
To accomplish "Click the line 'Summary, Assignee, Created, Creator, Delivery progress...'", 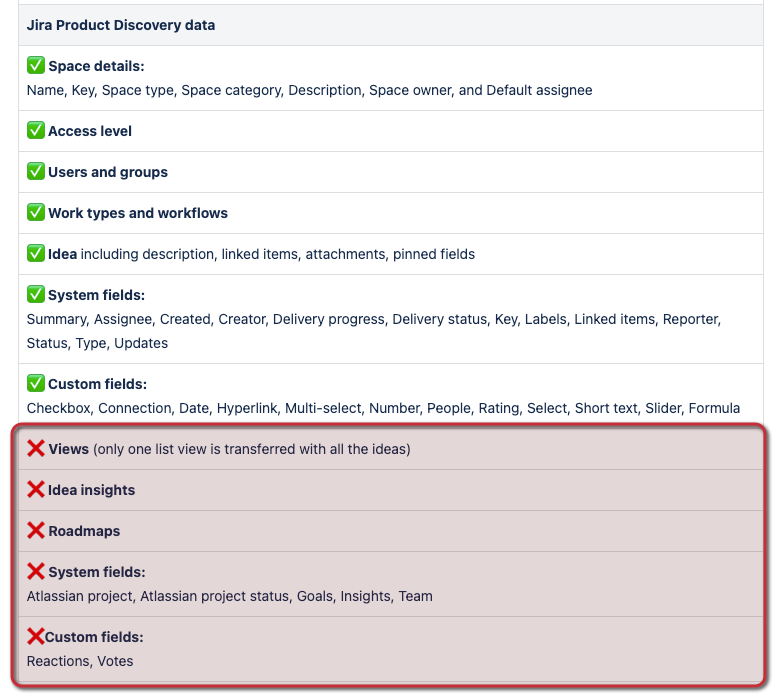I will [374, 319].
